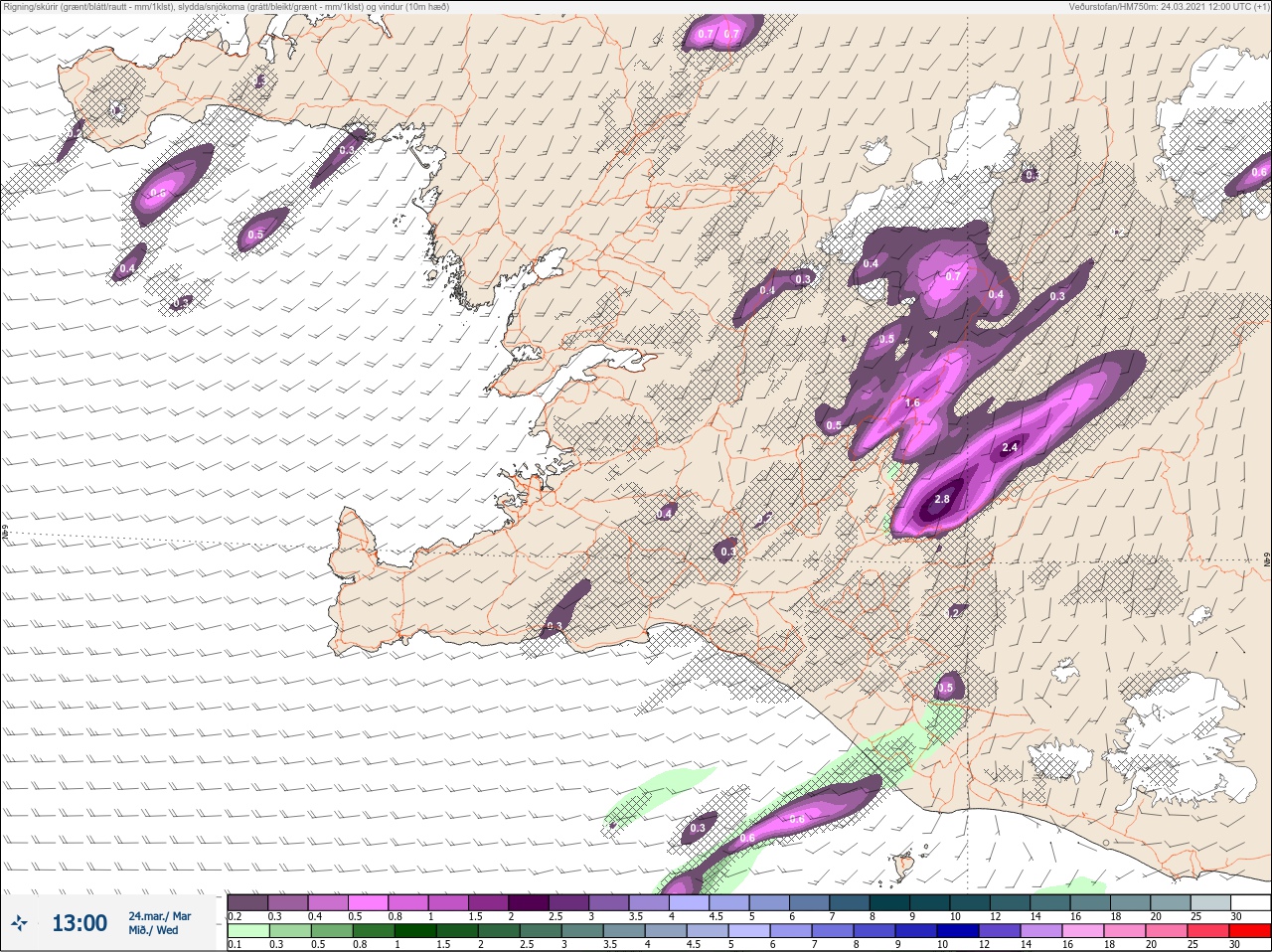Screen dimensions: 1272x952
Task: Click the 2.8 precipitation maximum label
Action: (942, 499)
